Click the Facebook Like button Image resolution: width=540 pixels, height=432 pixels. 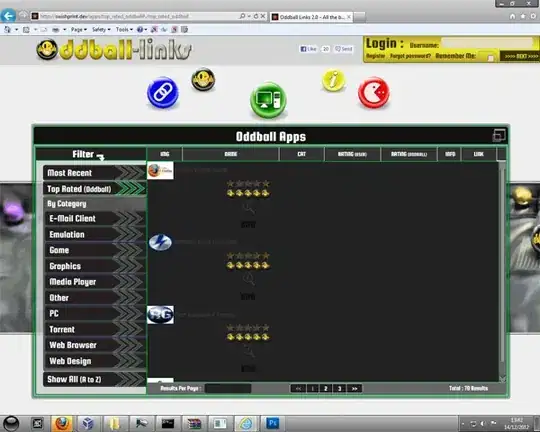(308, 49)
